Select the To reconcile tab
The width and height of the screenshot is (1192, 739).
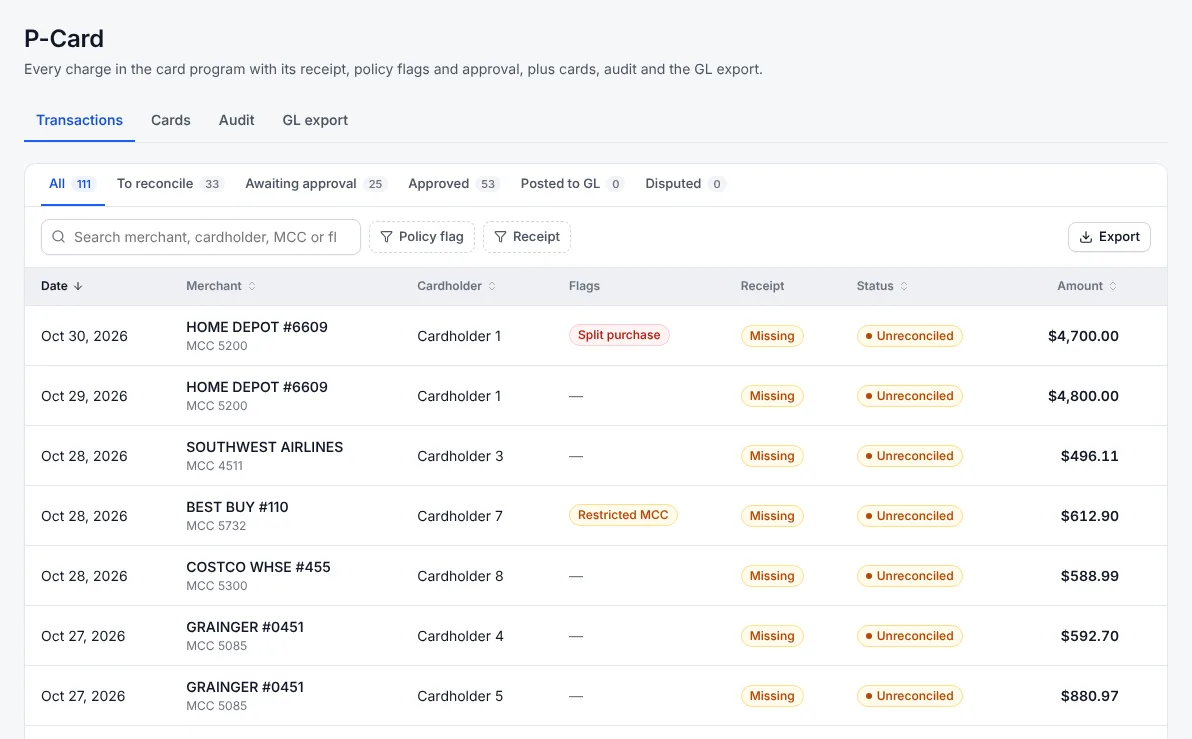click(170, 184)
